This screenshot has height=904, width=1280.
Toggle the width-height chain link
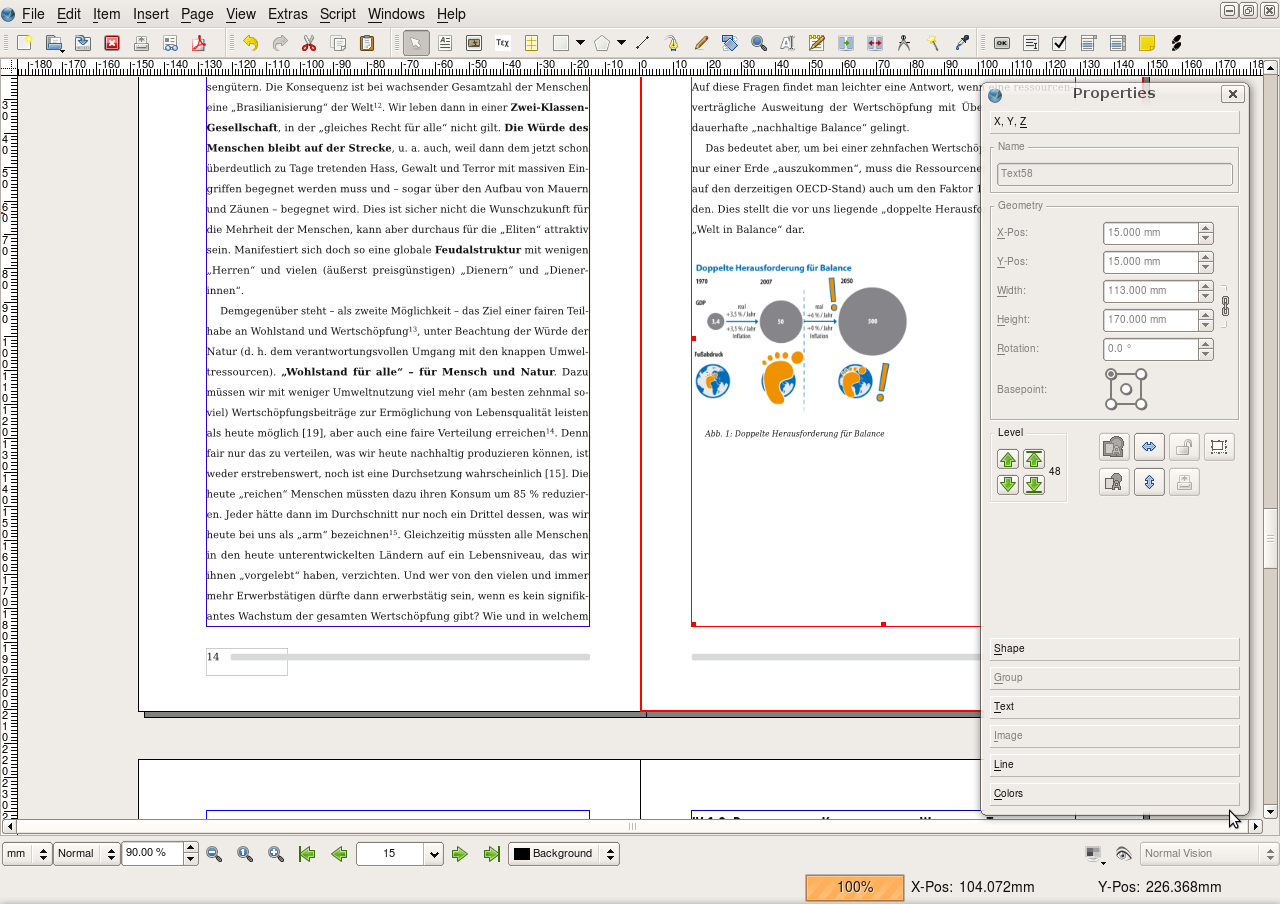click(x=1225, y=305)
